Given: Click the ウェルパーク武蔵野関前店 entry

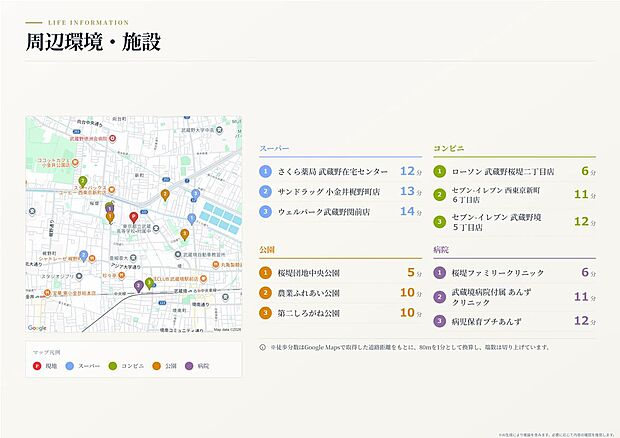Looking at the screenshot, I should (x=324, y=212).
